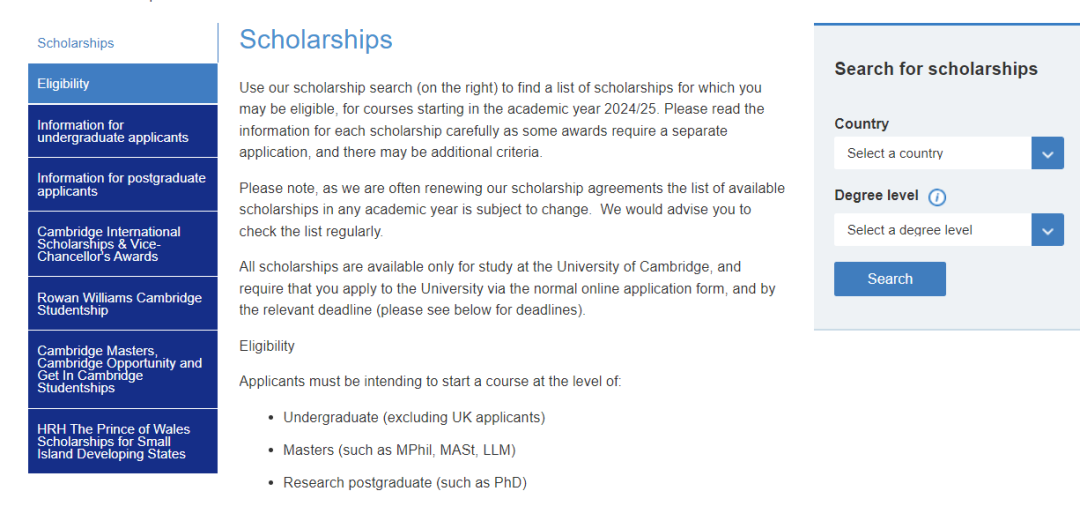Click the Degree level info icon
Image resolution: width=1080 pixels, height=506 pixels.
(x=937, y=198)
